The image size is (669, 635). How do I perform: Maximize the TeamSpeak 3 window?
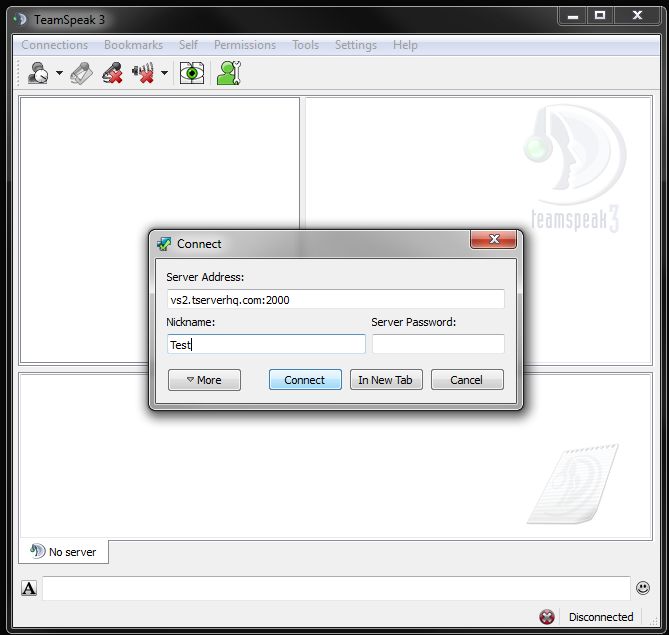[x=600, y=16]
